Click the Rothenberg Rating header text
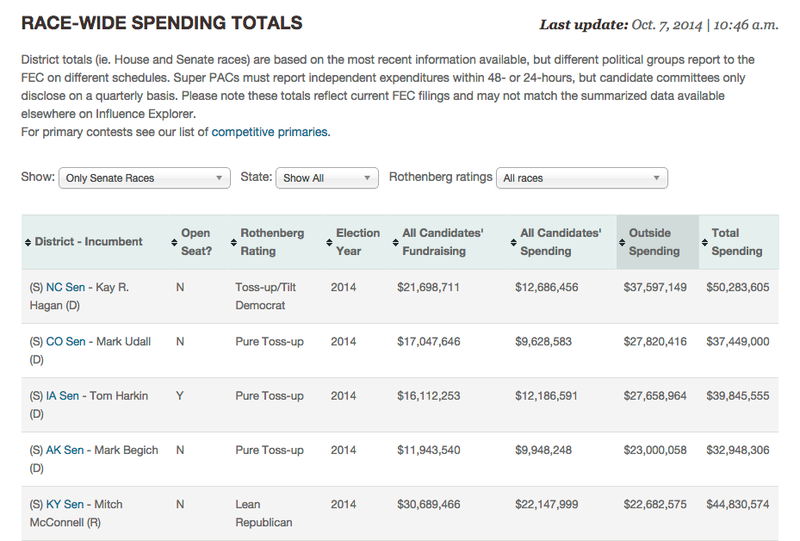This screenshot has height=541, width=800. [x=272, y=242]
